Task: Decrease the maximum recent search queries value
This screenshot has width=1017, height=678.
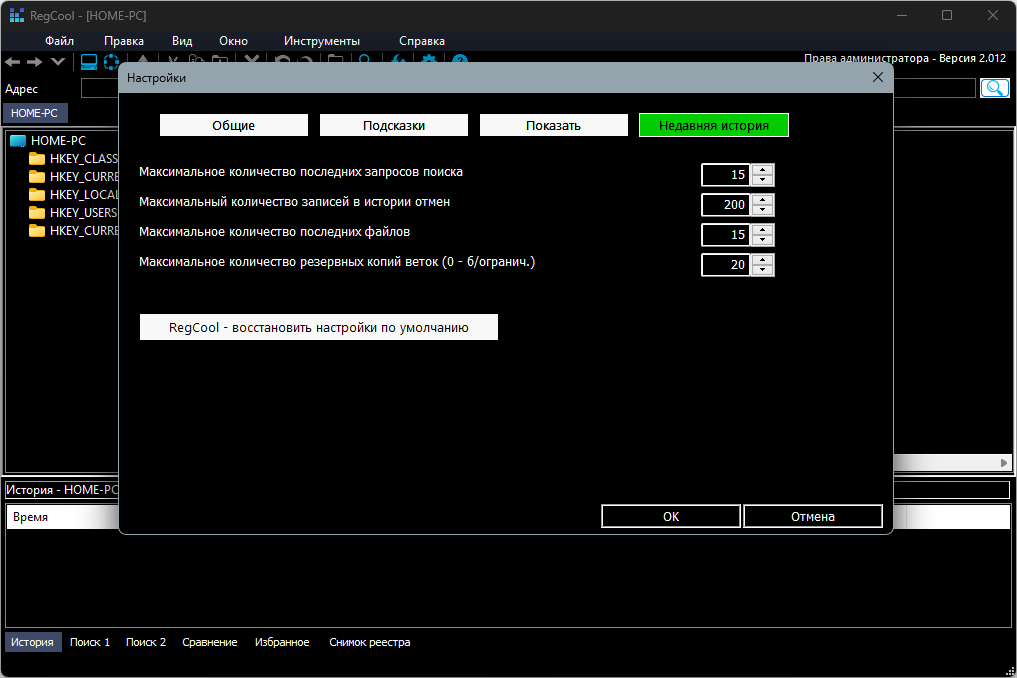Action: point(763,180)
